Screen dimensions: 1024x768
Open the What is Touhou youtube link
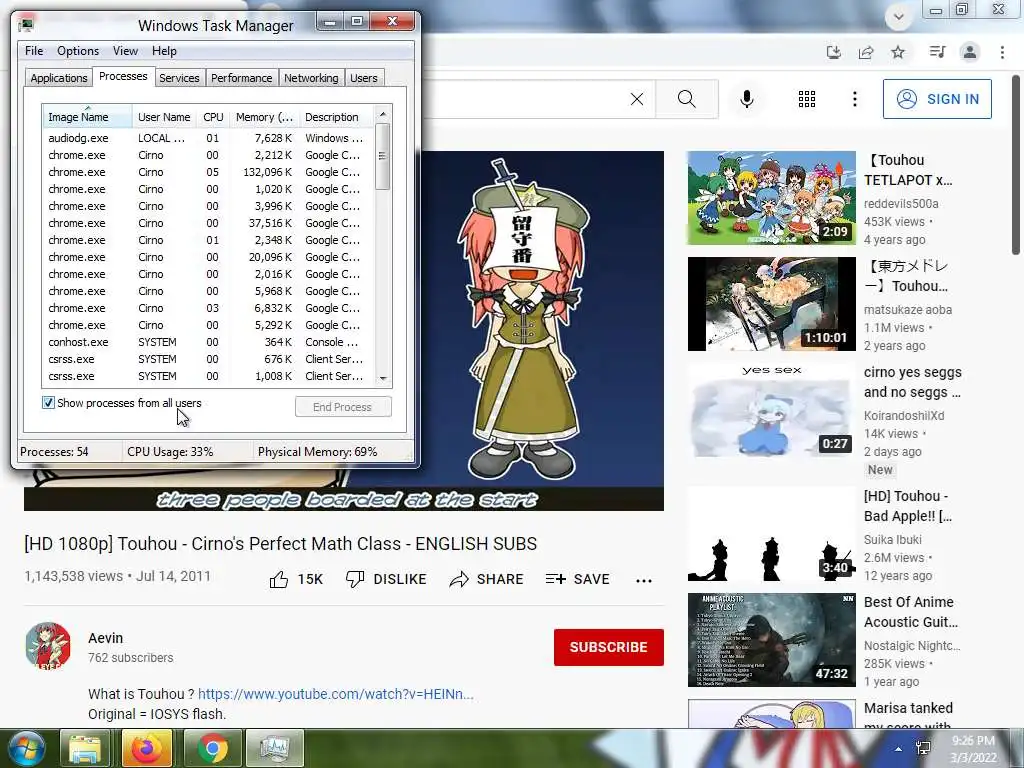pyautogui.click(x=336, y=694)
